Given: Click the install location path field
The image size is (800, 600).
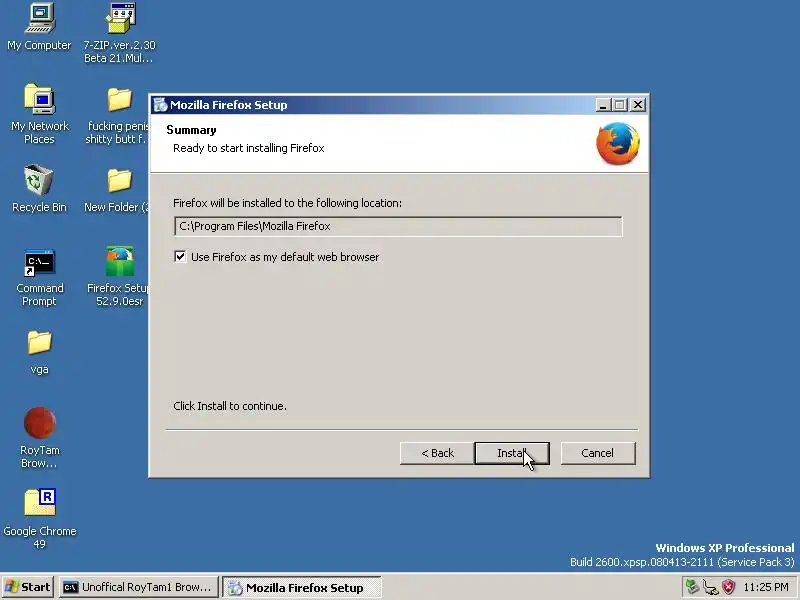Looking at the screenshot, I should click(x=398, y=227).
